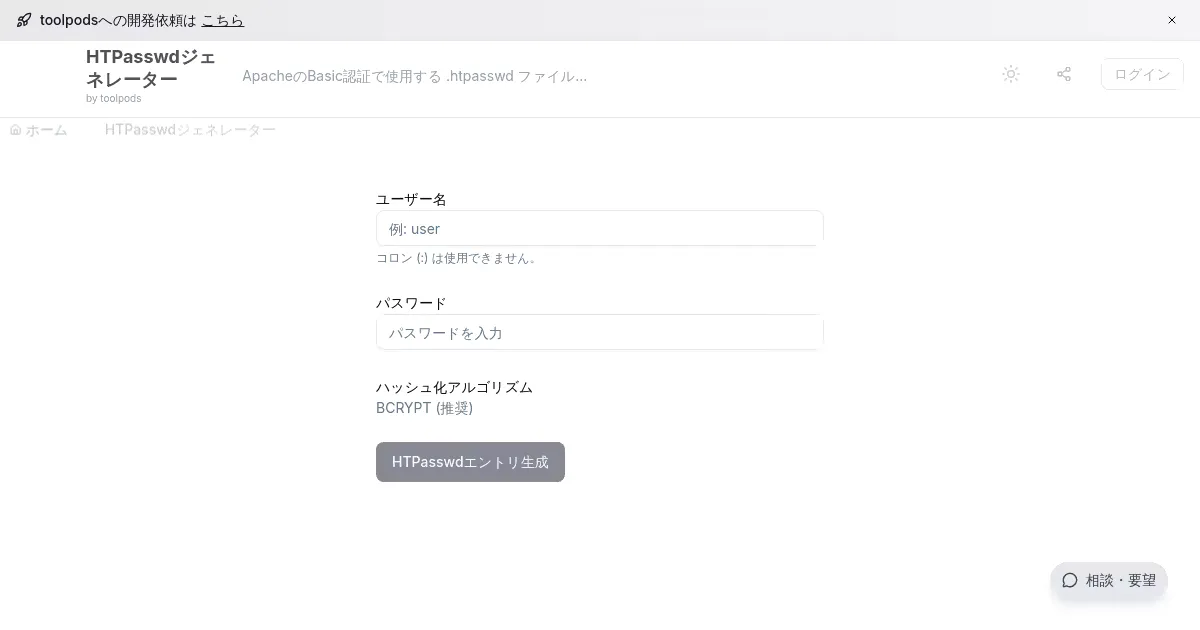Click the ハッシュ化アルゴリズム label
Viewport: 1200px width, 630px height.
[x=454, y=387]
